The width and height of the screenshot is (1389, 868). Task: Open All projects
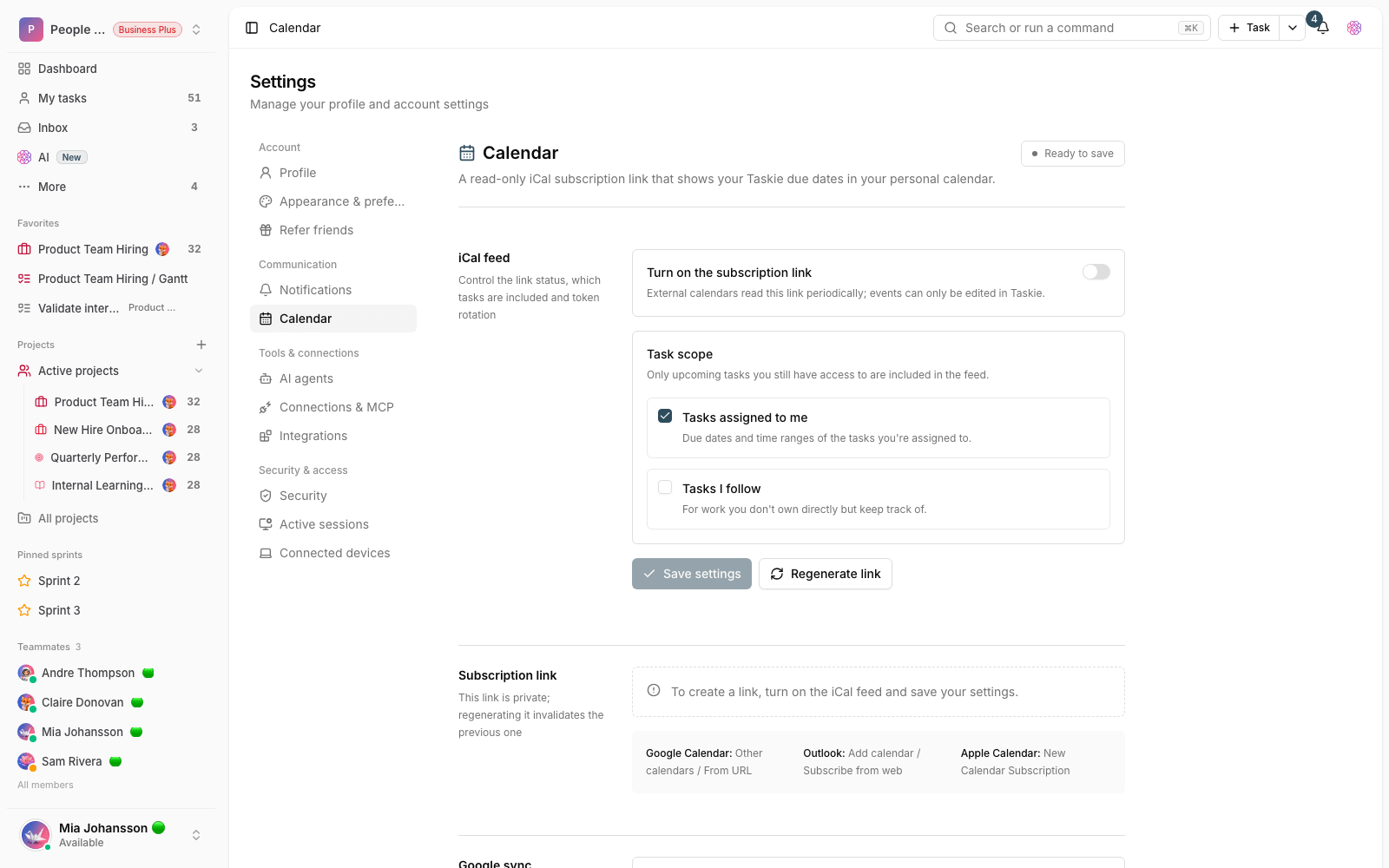tap(111, 518)
